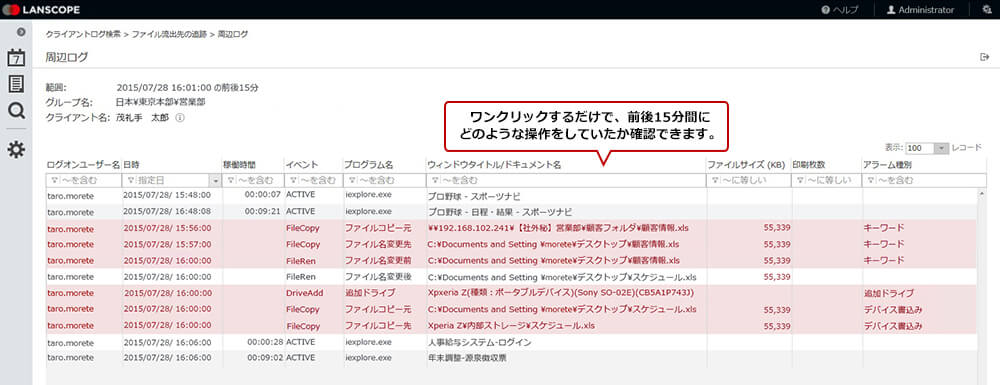Click the LANSCOPE logo

click(41, 10)
